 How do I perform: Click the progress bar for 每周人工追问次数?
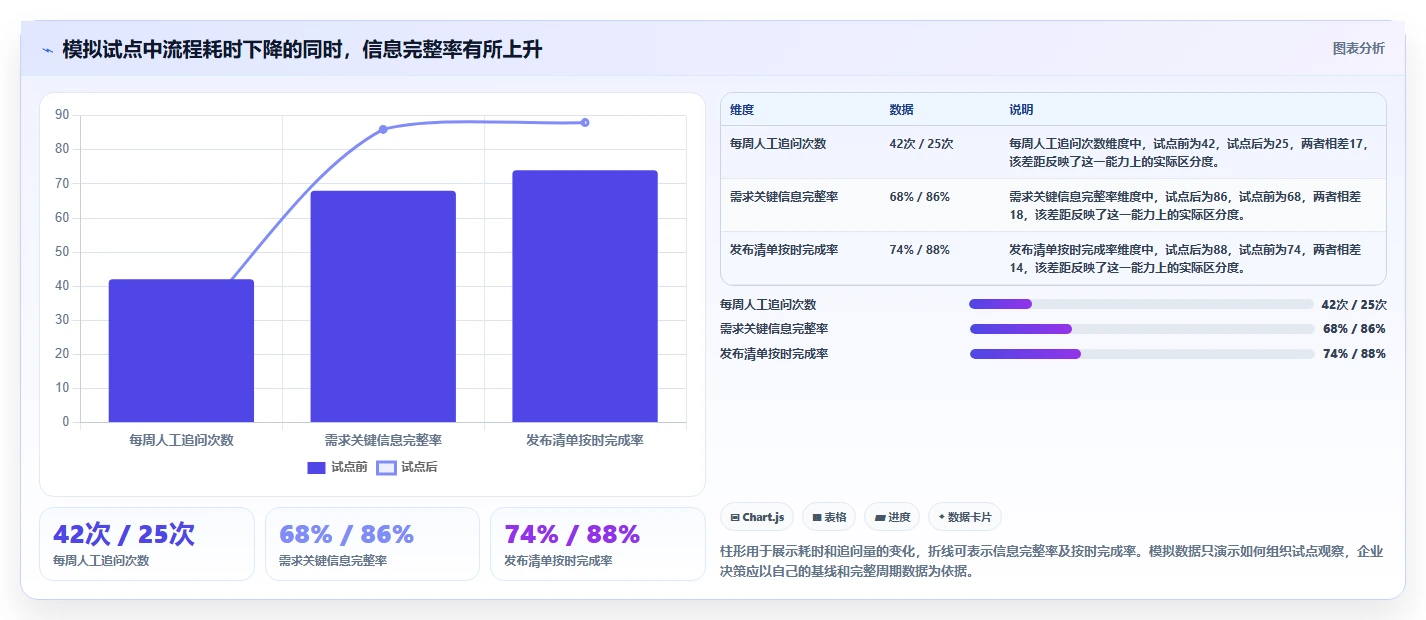click(1141, 304)
